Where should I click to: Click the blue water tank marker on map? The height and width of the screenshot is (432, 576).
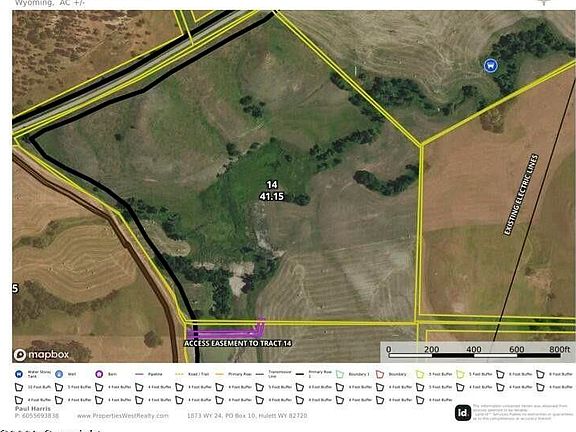[x=490, y=66]
